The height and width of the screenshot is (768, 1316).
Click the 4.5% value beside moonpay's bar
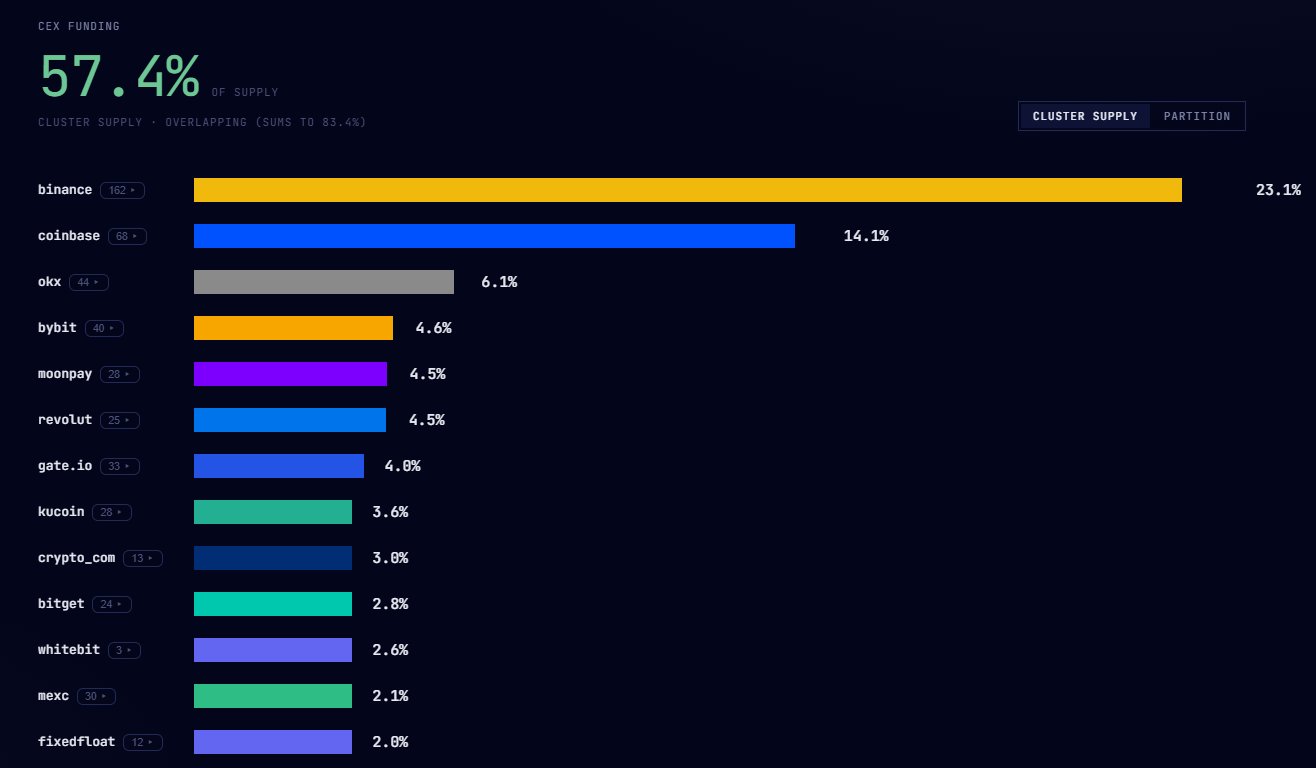(x=427, y=374)
